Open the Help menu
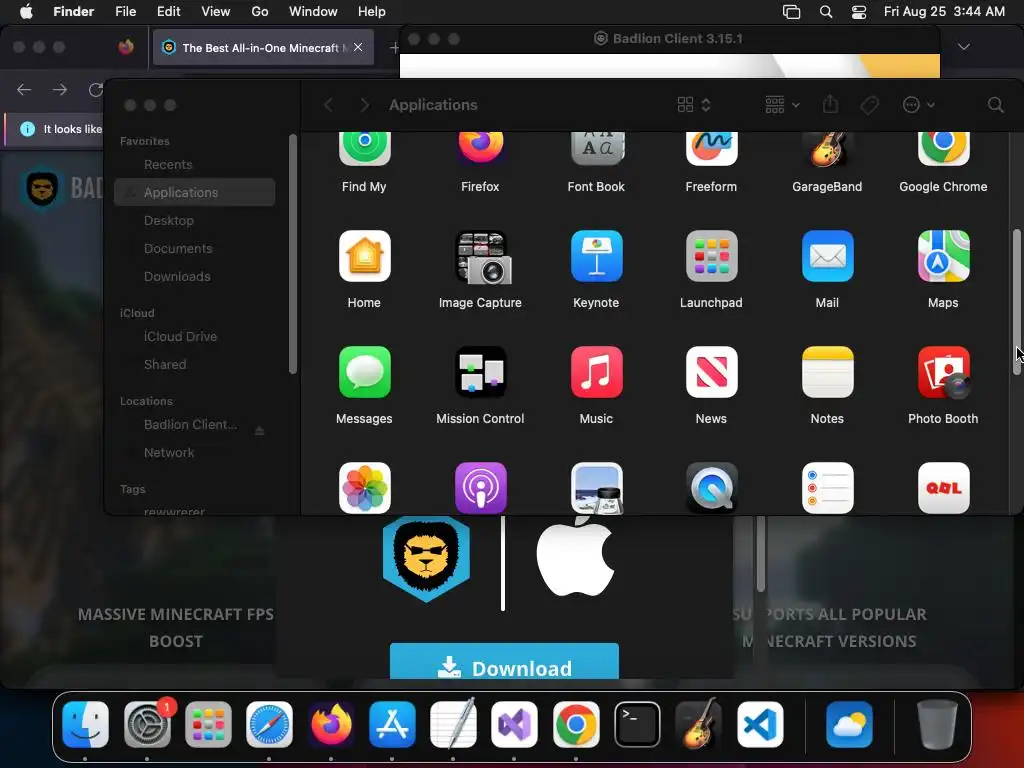Screen dimensions: 1024x768 pos(372,12)
